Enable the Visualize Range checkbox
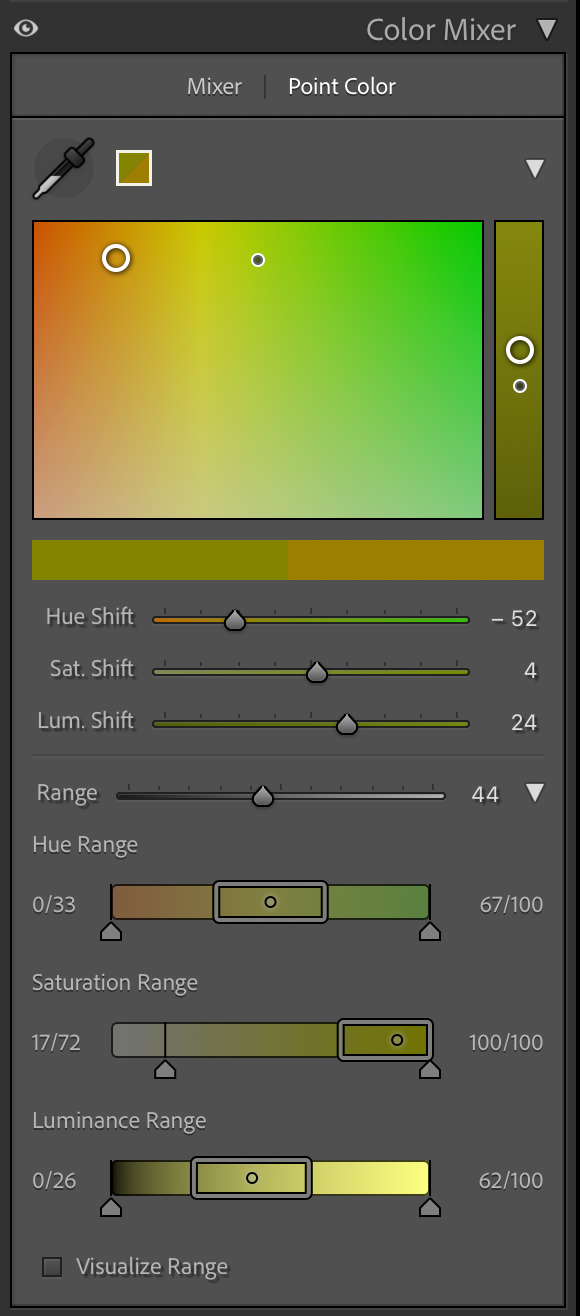 coord(47,1267)
